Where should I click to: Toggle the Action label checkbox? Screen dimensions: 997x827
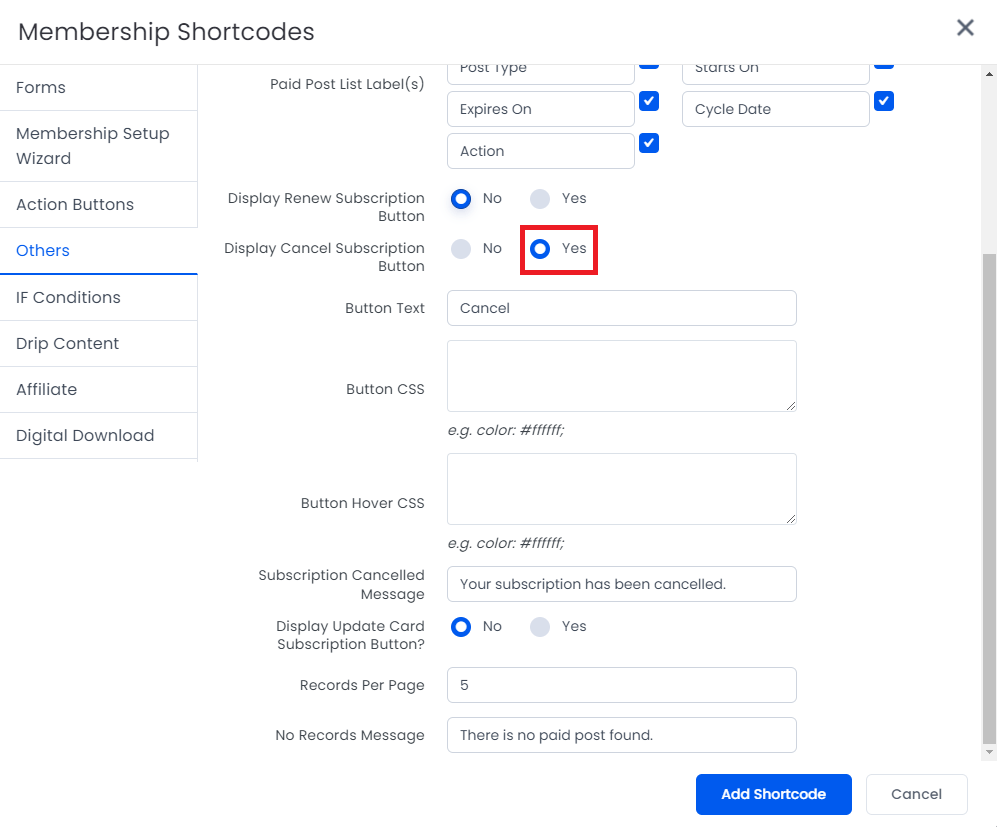tap(649, 143)
